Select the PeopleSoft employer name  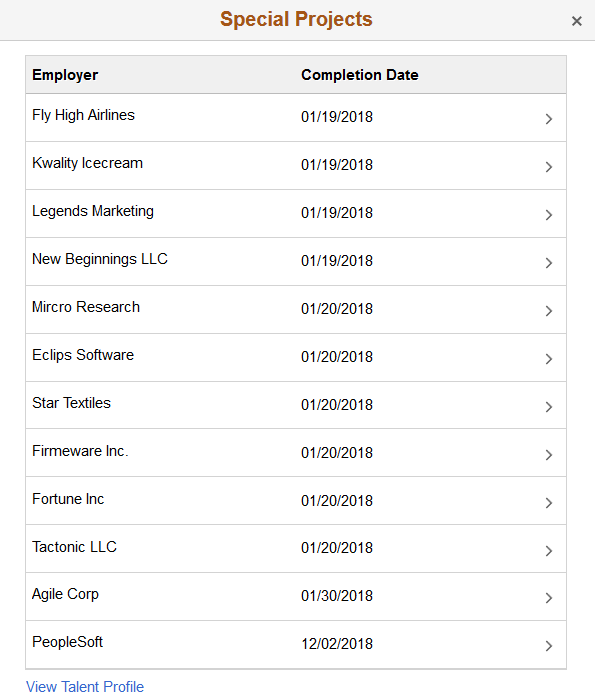(x=67, y=642)
